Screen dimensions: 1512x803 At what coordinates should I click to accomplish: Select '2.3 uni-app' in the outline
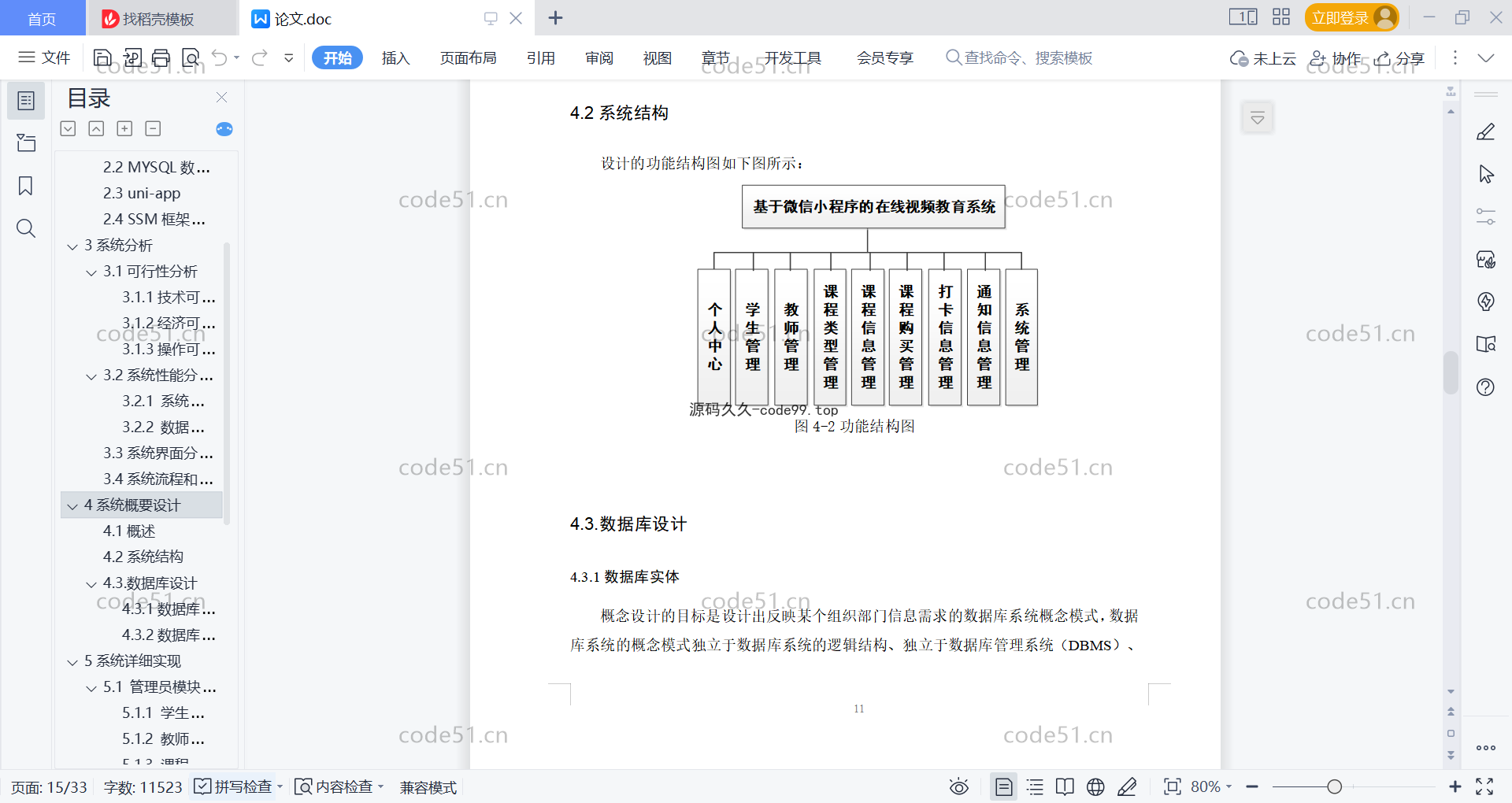pos(142,193)
